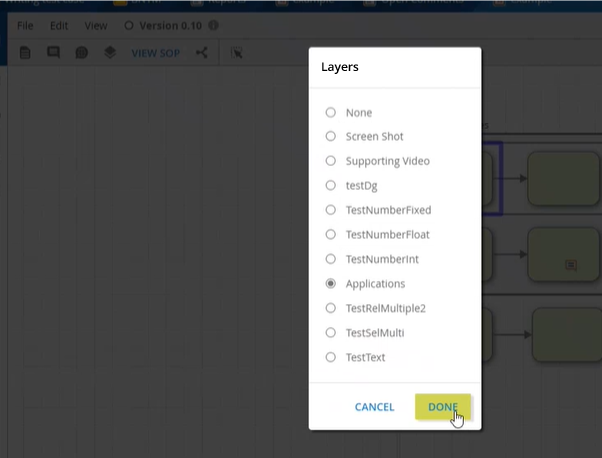Screen dimensions: 602x458
Task: Select the Applications radio button
Action: tap(331, 284)
